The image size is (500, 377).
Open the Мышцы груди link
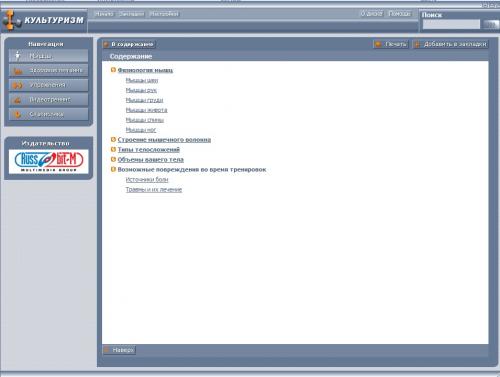[144, 100]
